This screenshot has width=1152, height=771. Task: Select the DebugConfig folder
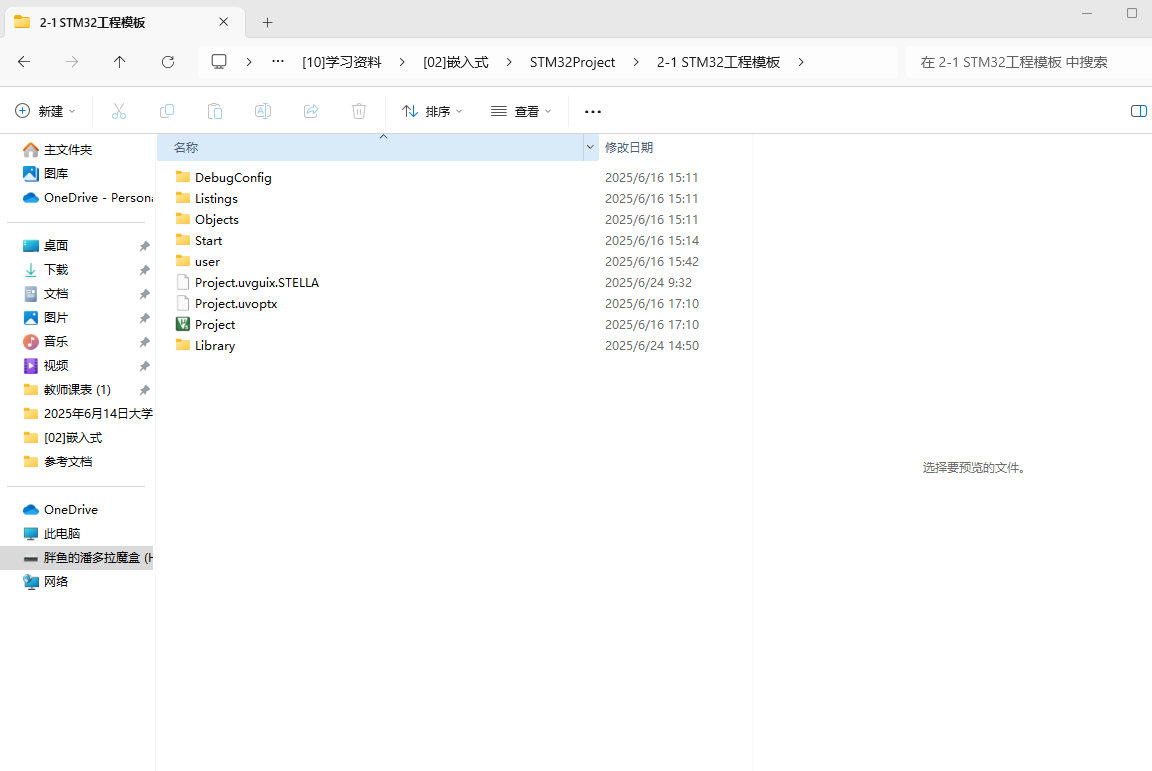coord(233,177)
